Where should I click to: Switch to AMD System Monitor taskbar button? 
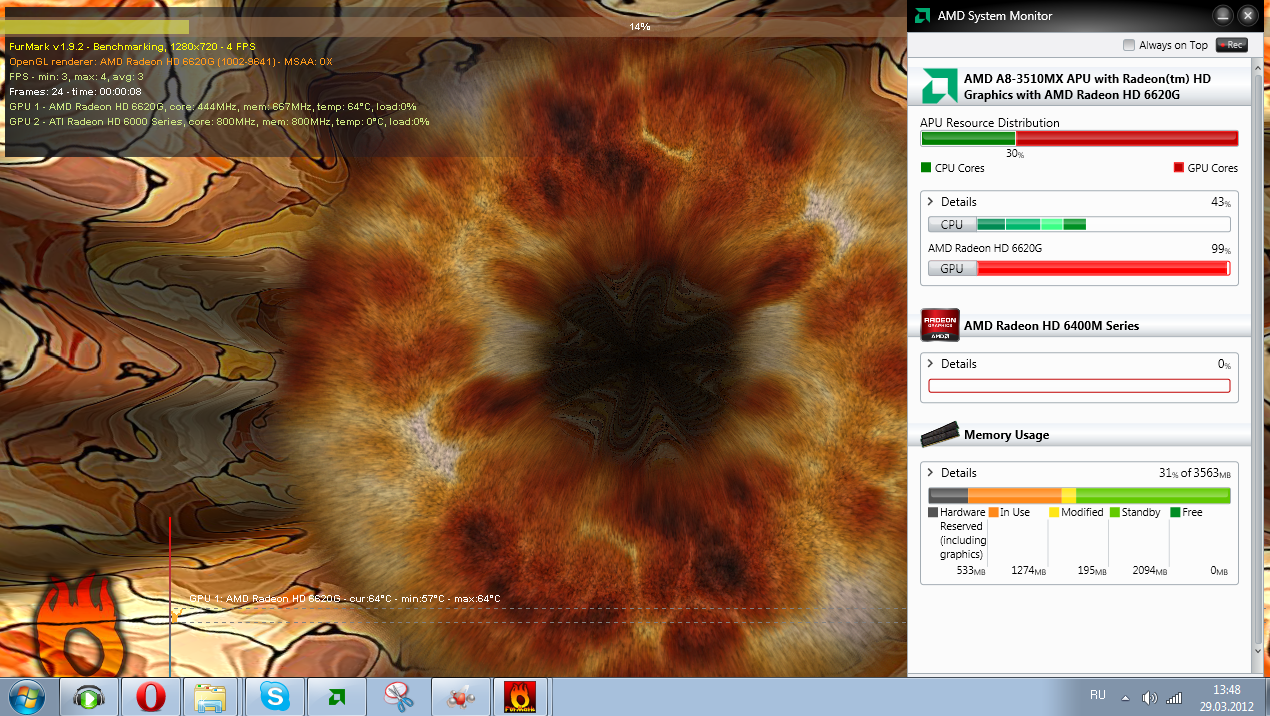click(336, 696)
